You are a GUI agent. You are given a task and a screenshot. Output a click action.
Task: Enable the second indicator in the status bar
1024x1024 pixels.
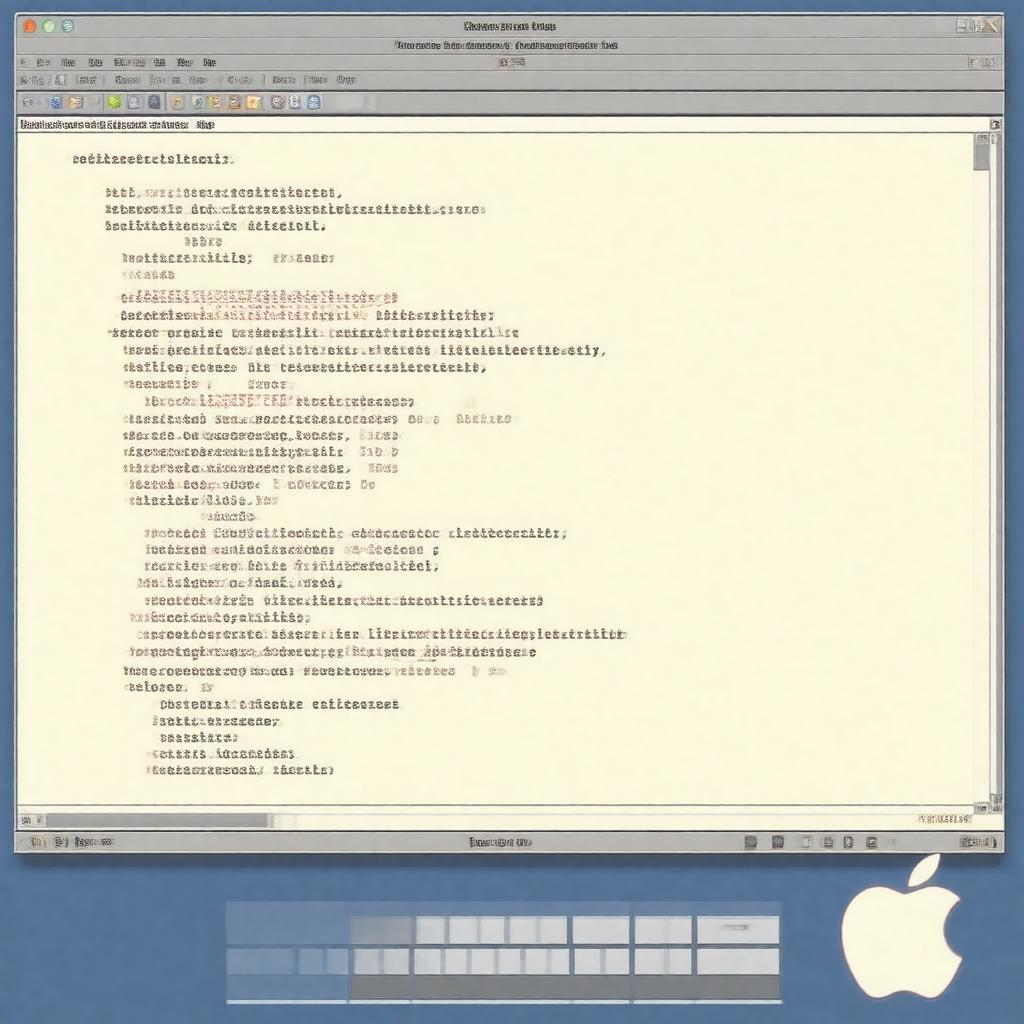[778, 841]
